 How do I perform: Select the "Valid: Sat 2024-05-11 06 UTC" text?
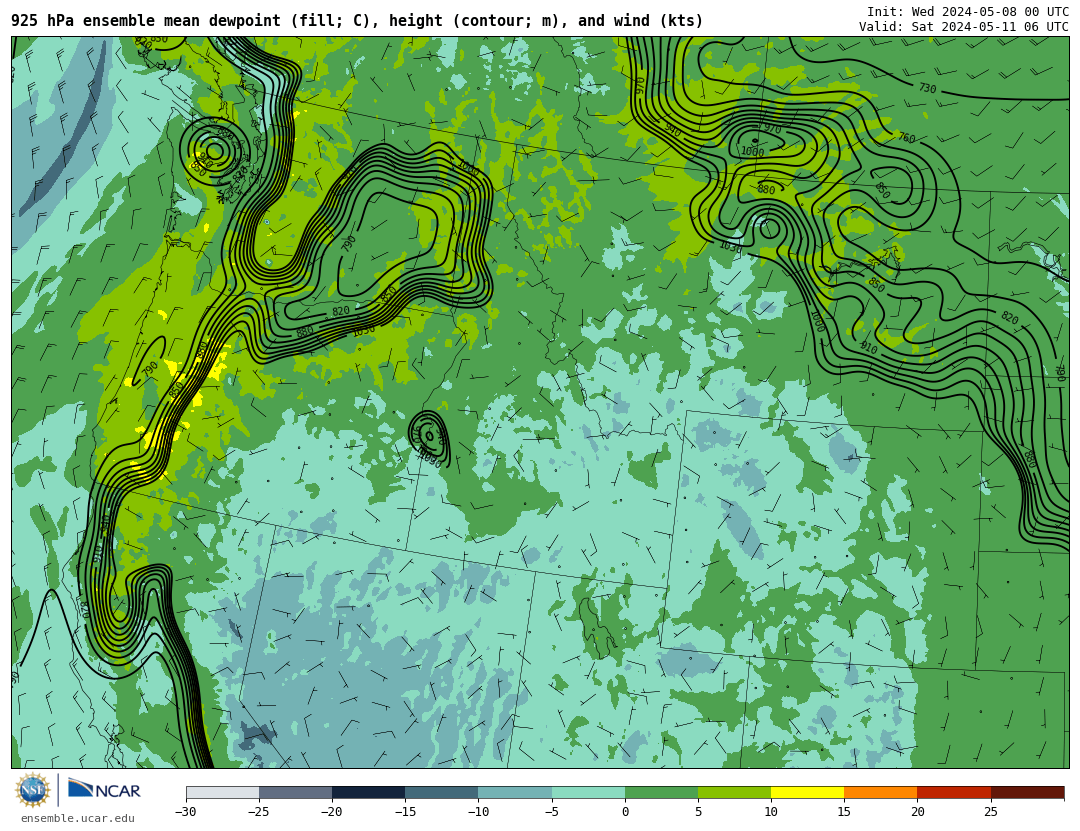click(964, 27)
